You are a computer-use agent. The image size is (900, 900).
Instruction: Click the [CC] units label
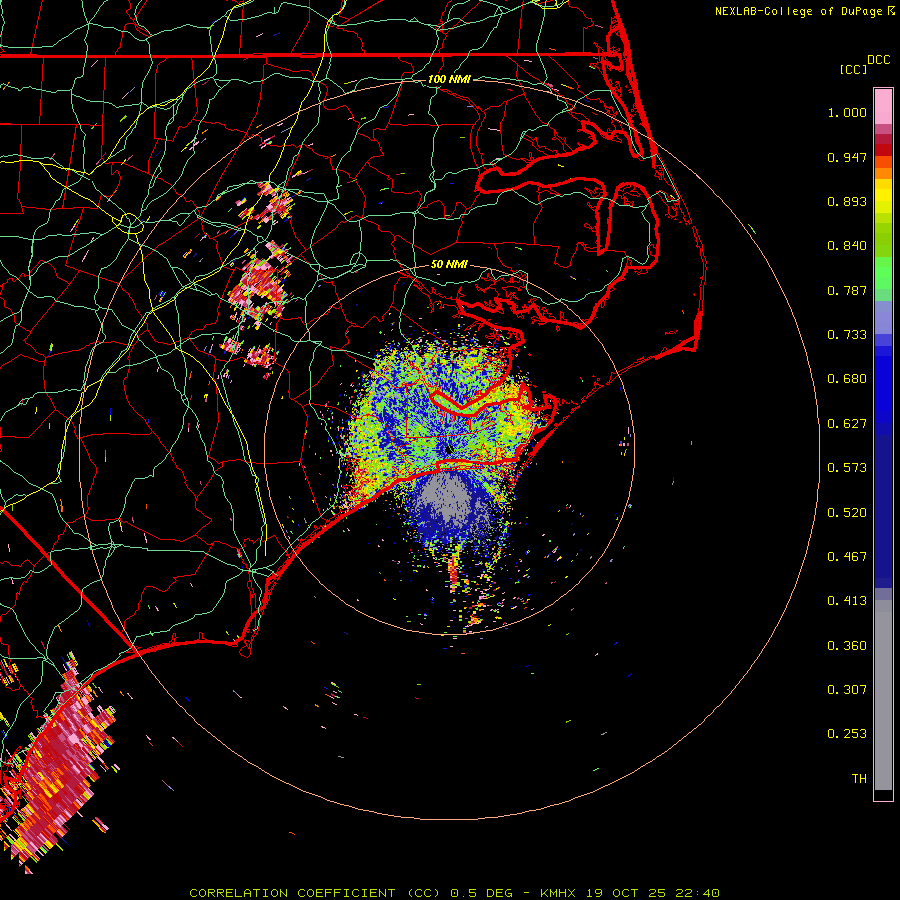pyautogui.click(x=853, y=69)
